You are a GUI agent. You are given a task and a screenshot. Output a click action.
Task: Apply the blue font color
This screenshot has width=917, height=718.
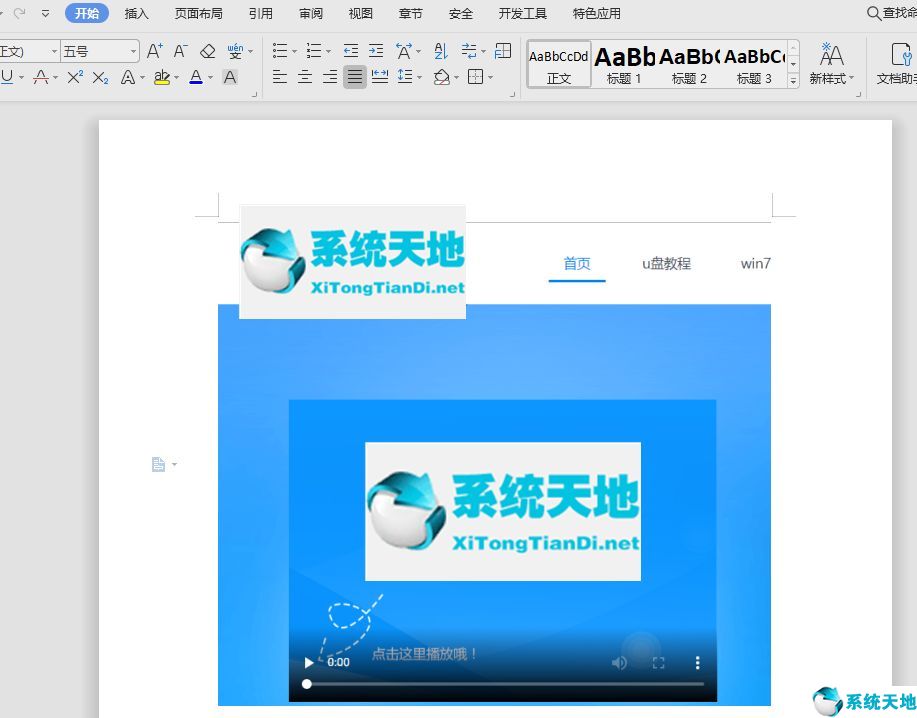tap(196, 77)
